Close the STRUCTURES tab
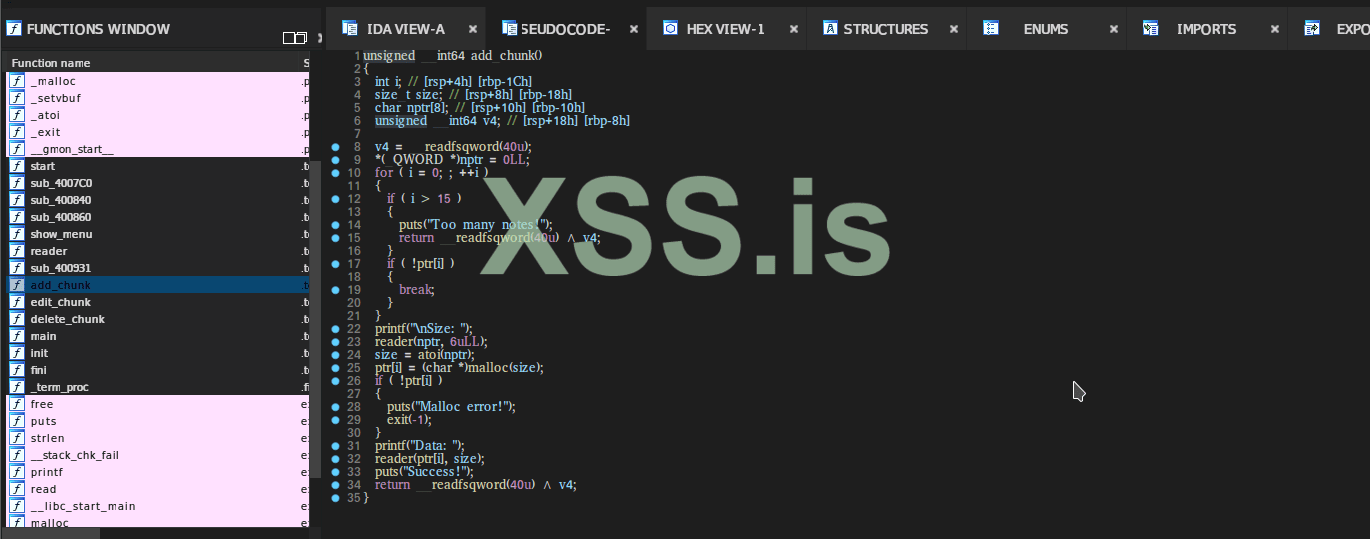 954,29
